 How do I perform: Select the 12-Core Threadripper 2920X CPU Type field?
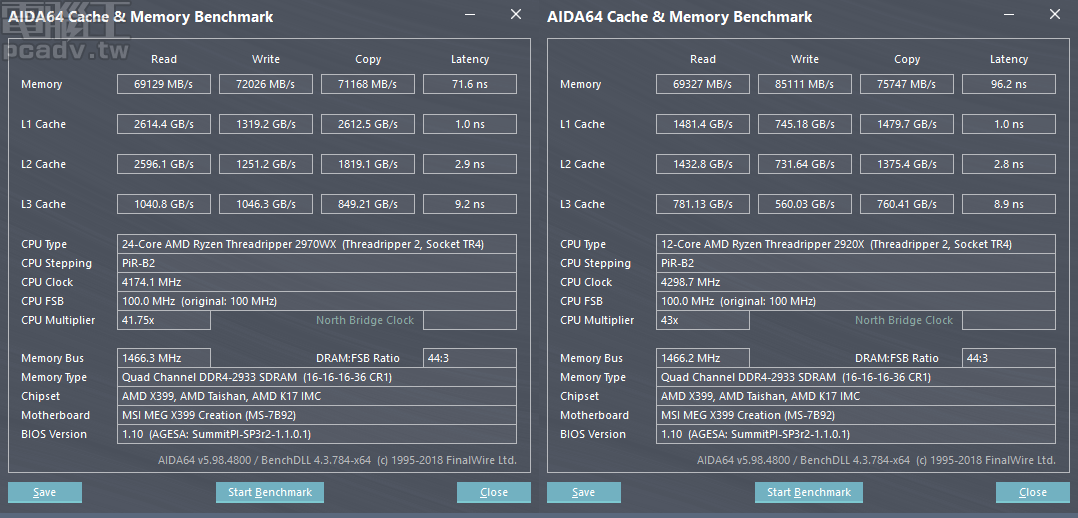coord(856,244)
